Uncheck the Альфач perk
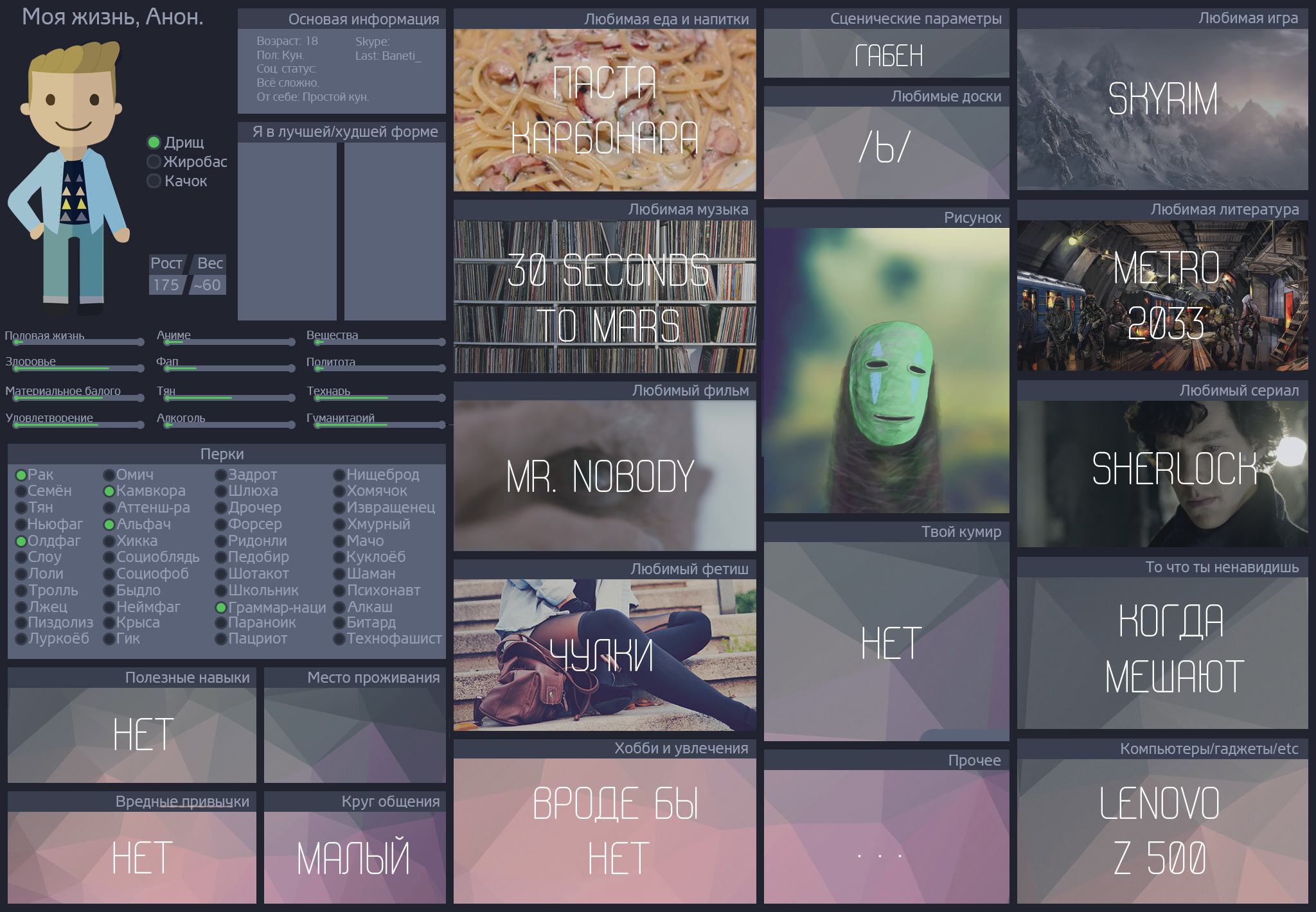The width and height of the screenshot is (1316, 912). (109, 525)
